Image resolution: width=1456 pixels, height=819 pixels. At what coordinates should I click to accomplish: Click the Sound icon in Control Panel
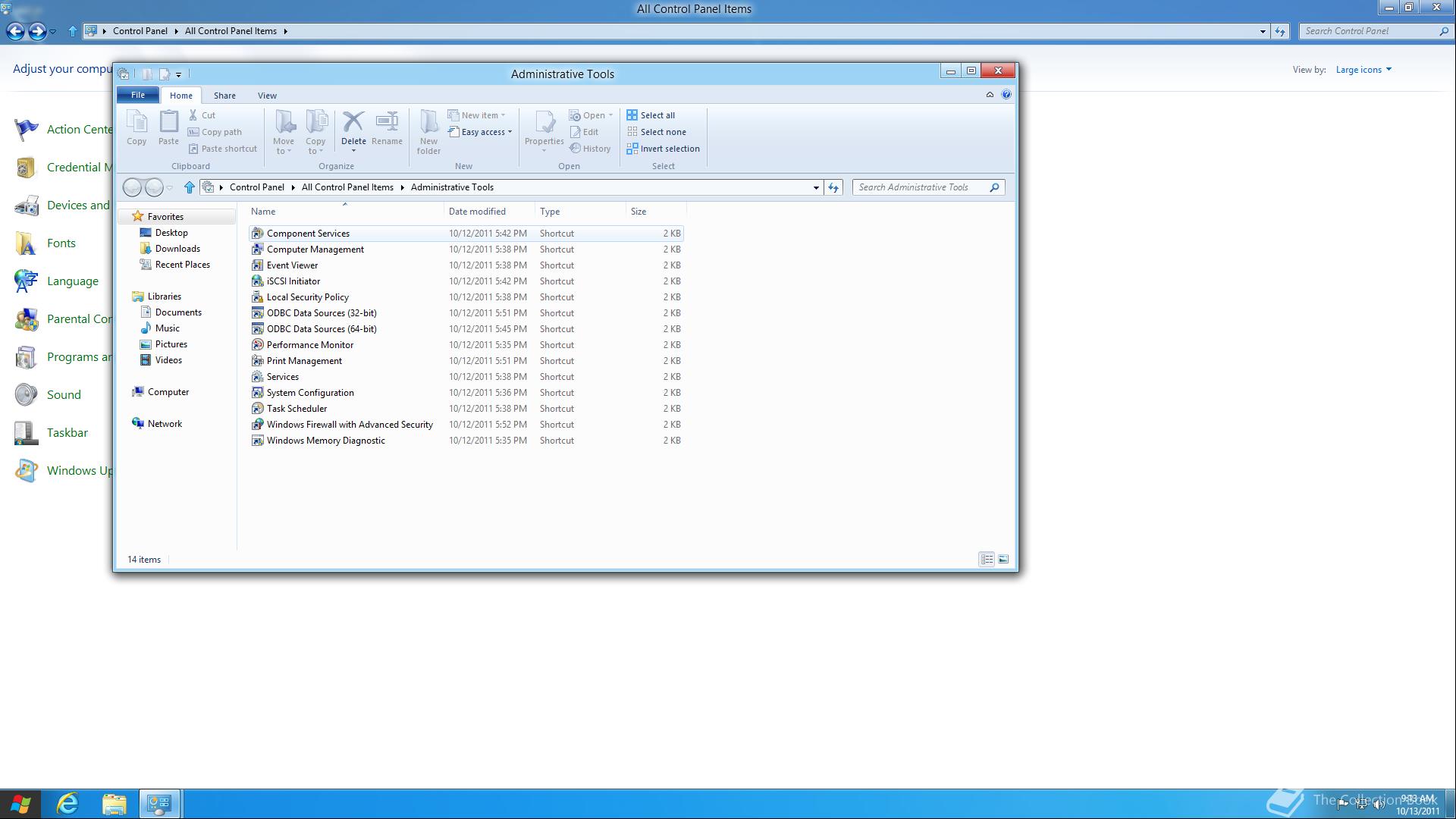click(x=26, y=395)
